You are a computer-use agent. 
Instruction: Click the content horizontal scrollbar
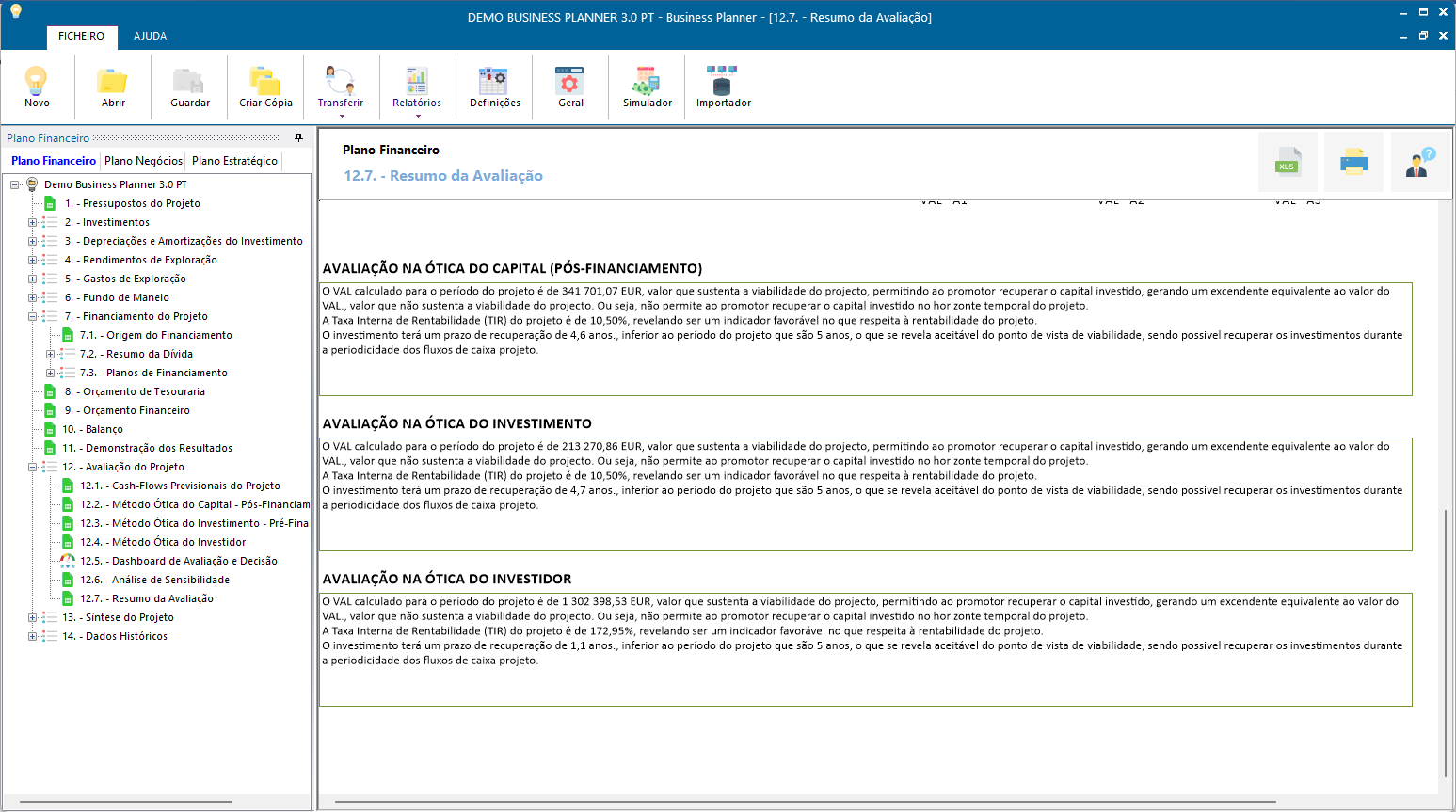(x=805, y=802)
